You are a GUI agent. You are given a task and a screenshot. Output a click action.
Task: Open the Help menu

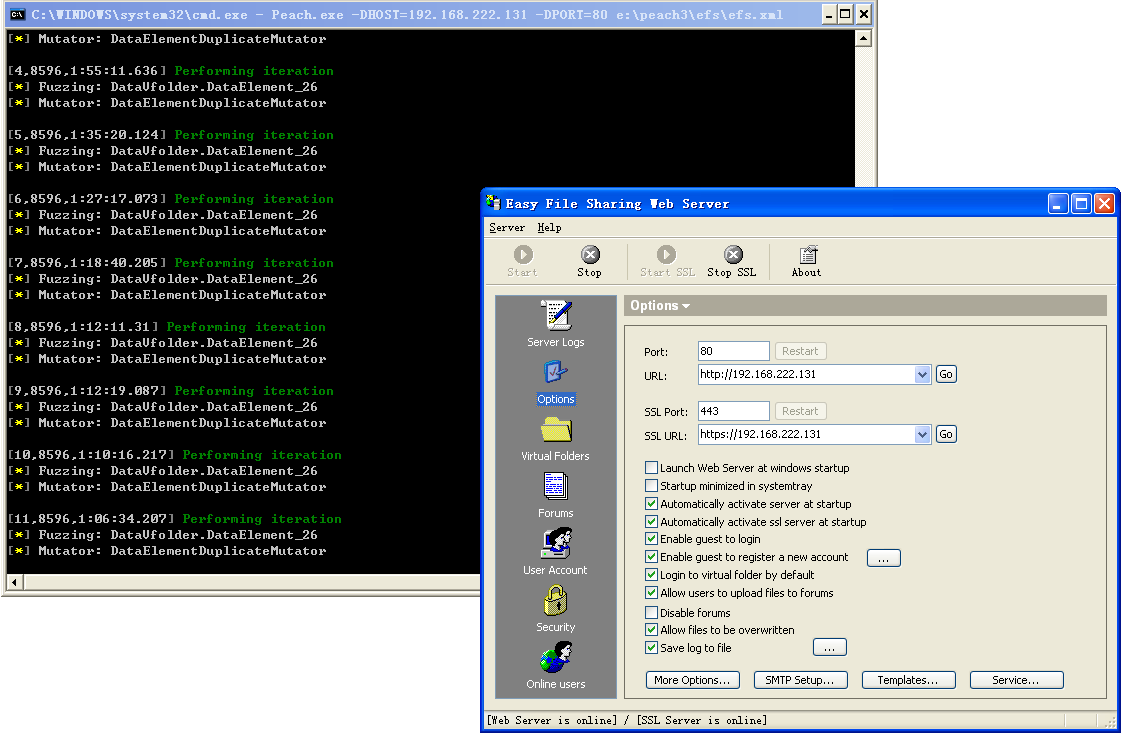tap(549, 228)
